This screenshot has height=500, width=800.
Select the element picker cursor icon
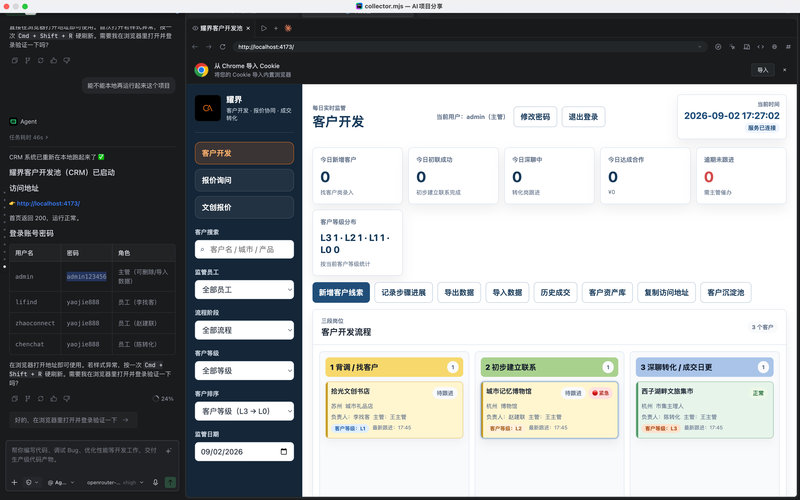pos(733,47)
